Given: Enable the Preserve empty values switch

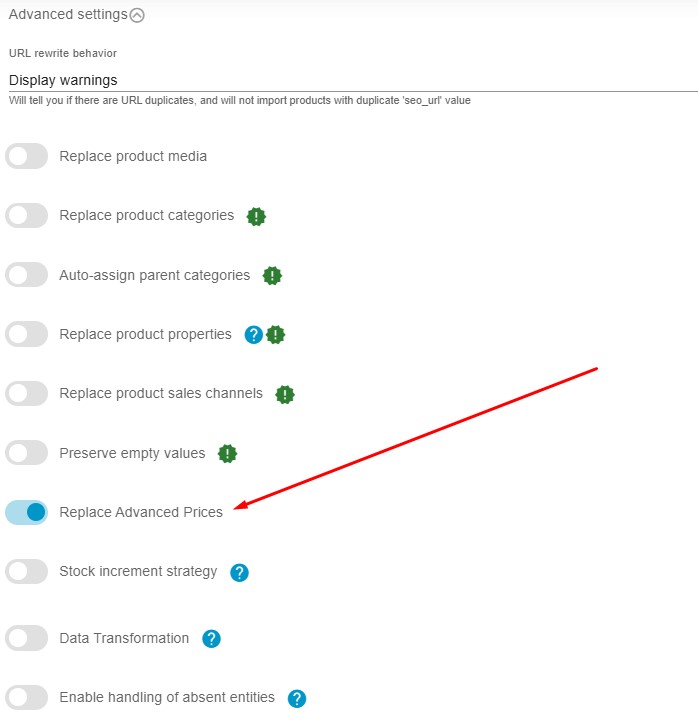Looking at the screenshot, I should tap(27, 454).
